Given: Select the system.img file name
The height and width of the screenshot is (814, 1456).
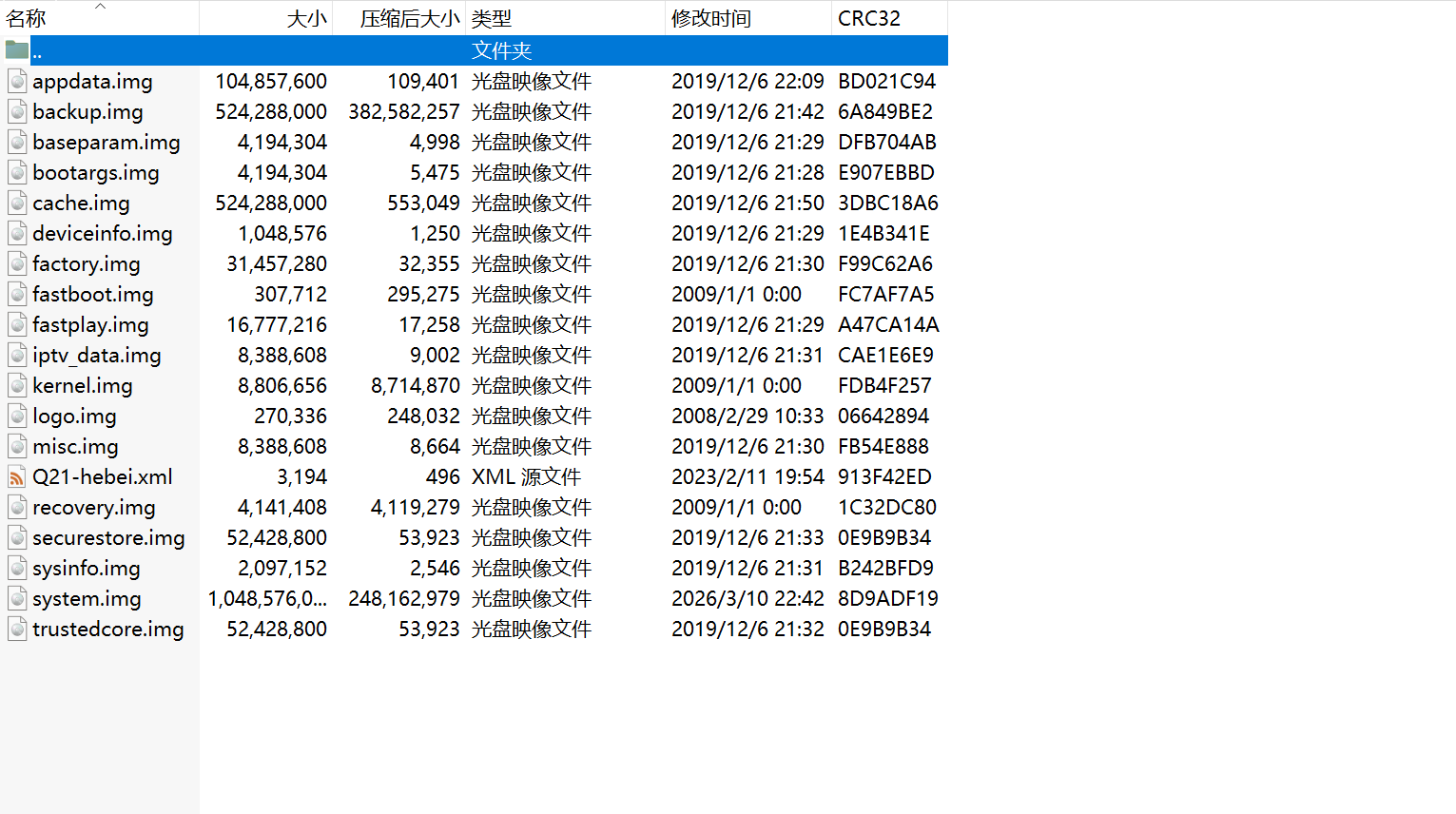Looking at the screenshot, I should (x=87, y=598).
